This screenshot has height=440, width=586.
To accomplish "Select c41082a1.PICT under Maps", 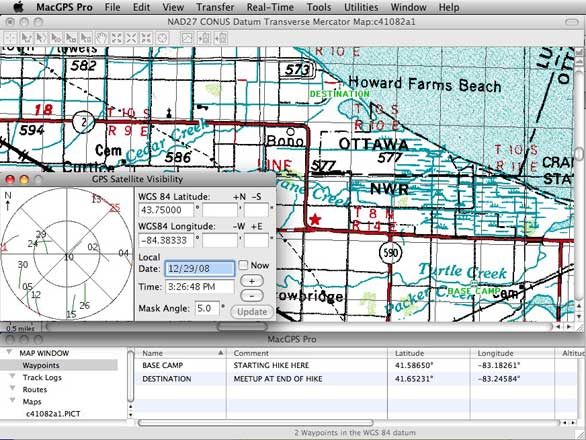I will [53, 414].
